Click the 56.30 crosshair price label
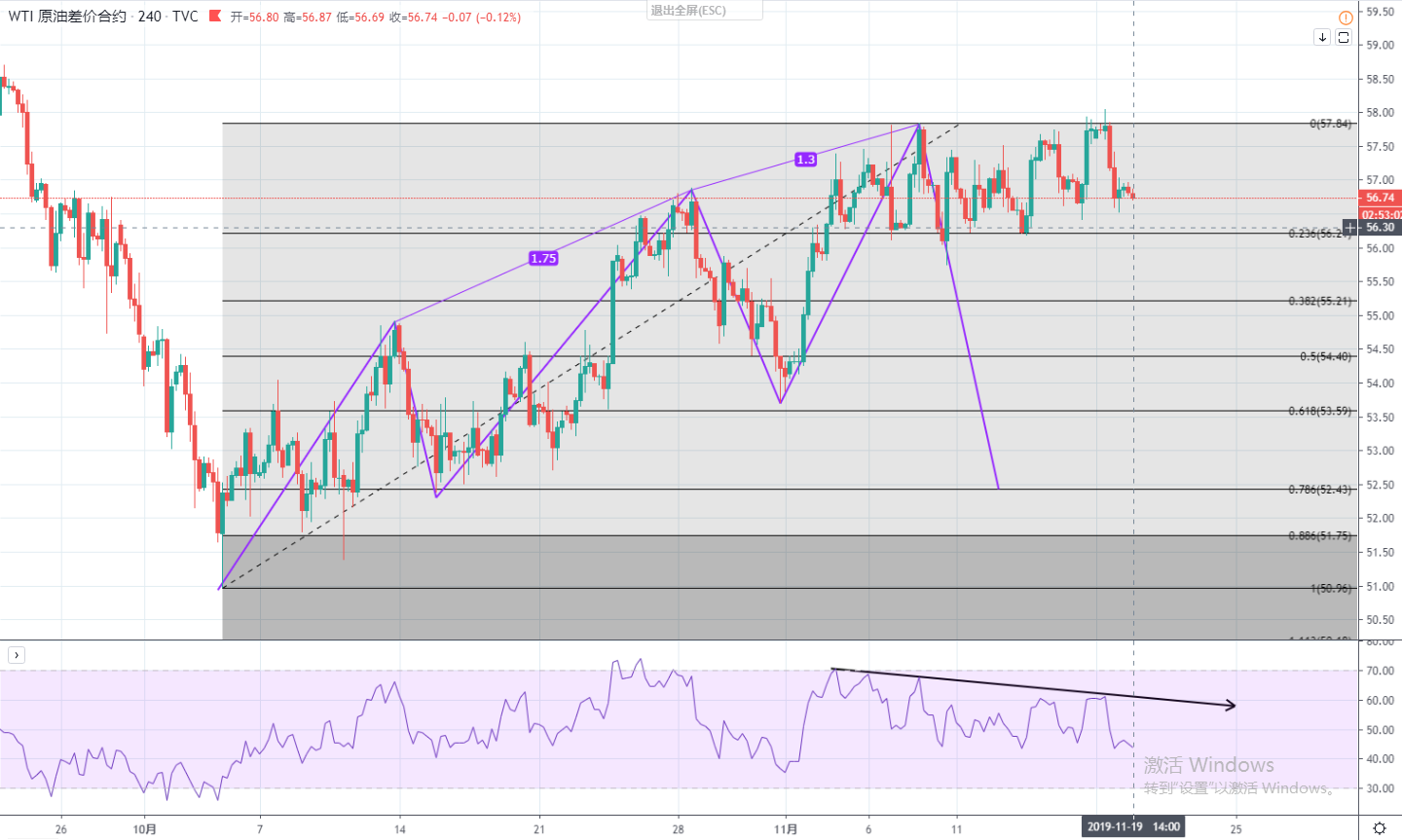 [1381, 228]
